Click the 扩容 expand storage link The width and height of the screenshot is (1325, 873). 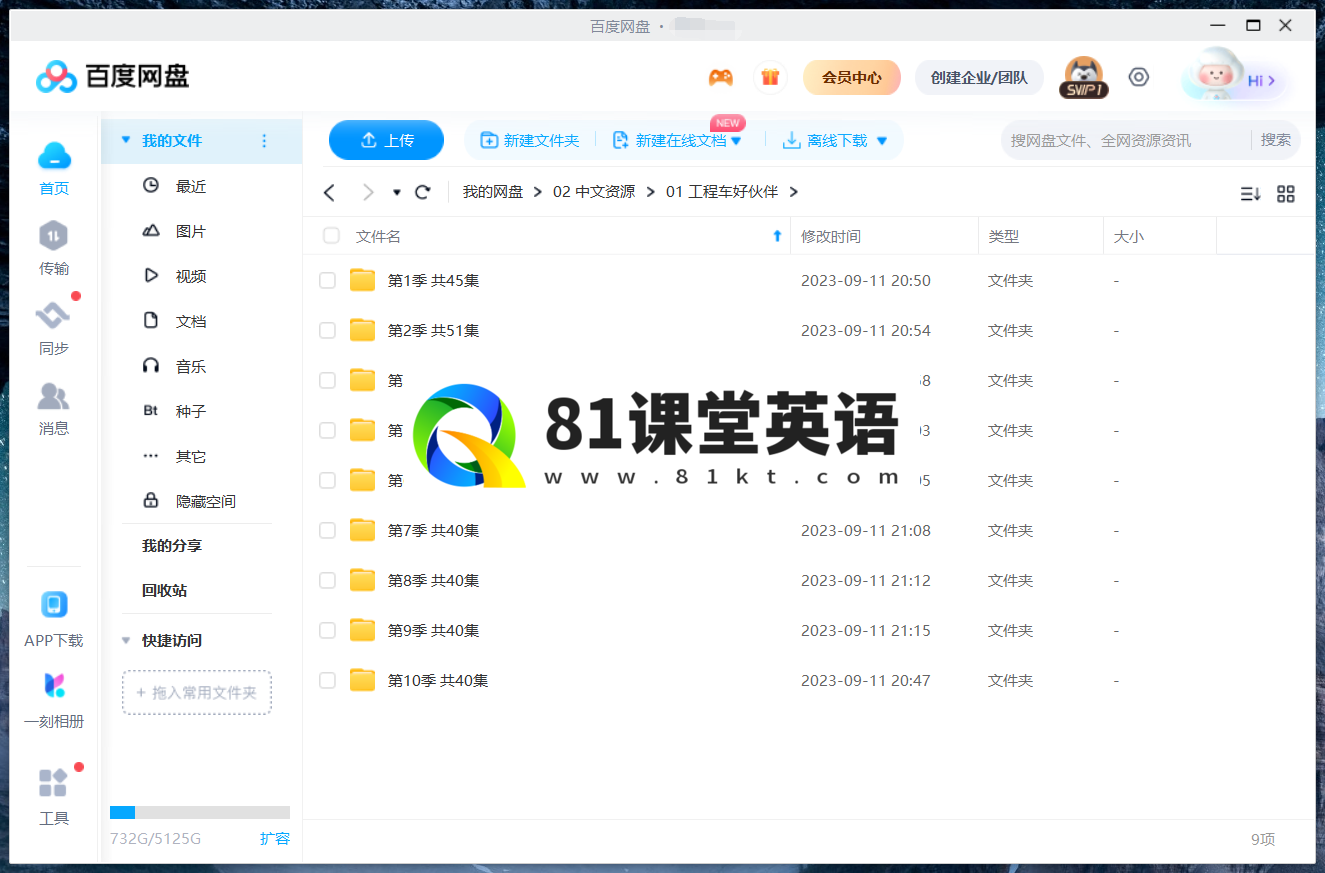click(x=275, y=838)
